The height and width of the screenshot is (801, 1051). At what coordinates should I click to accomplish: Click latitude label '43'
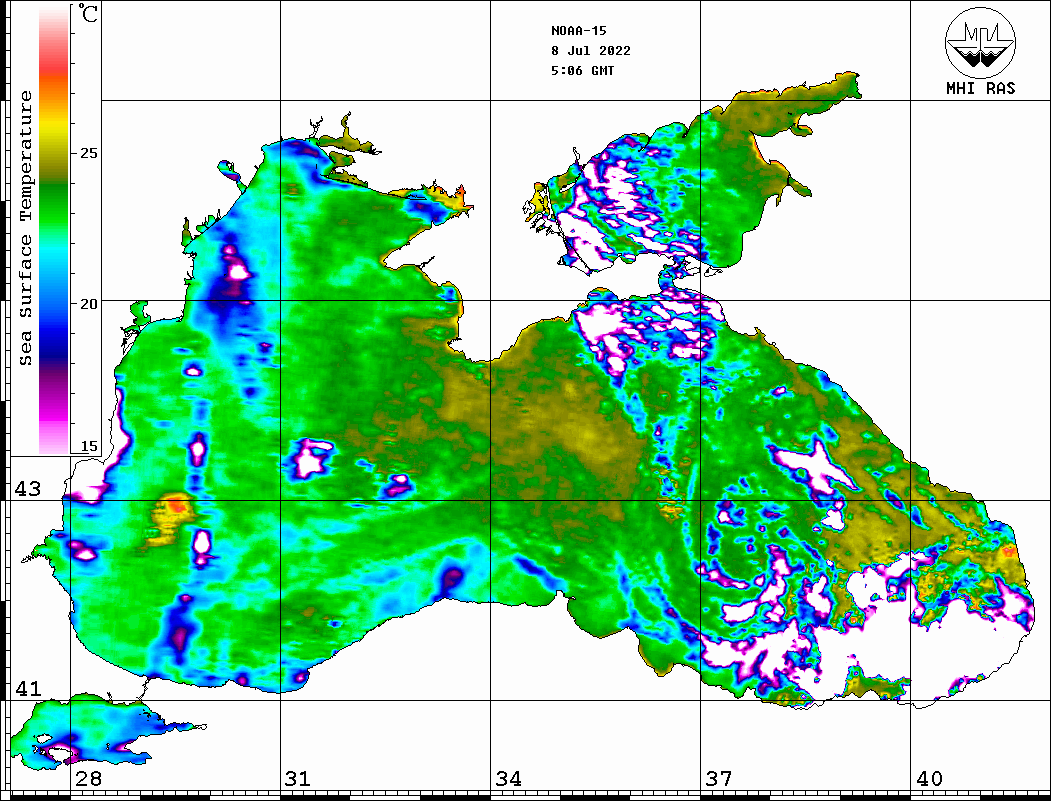coord(27,489)
